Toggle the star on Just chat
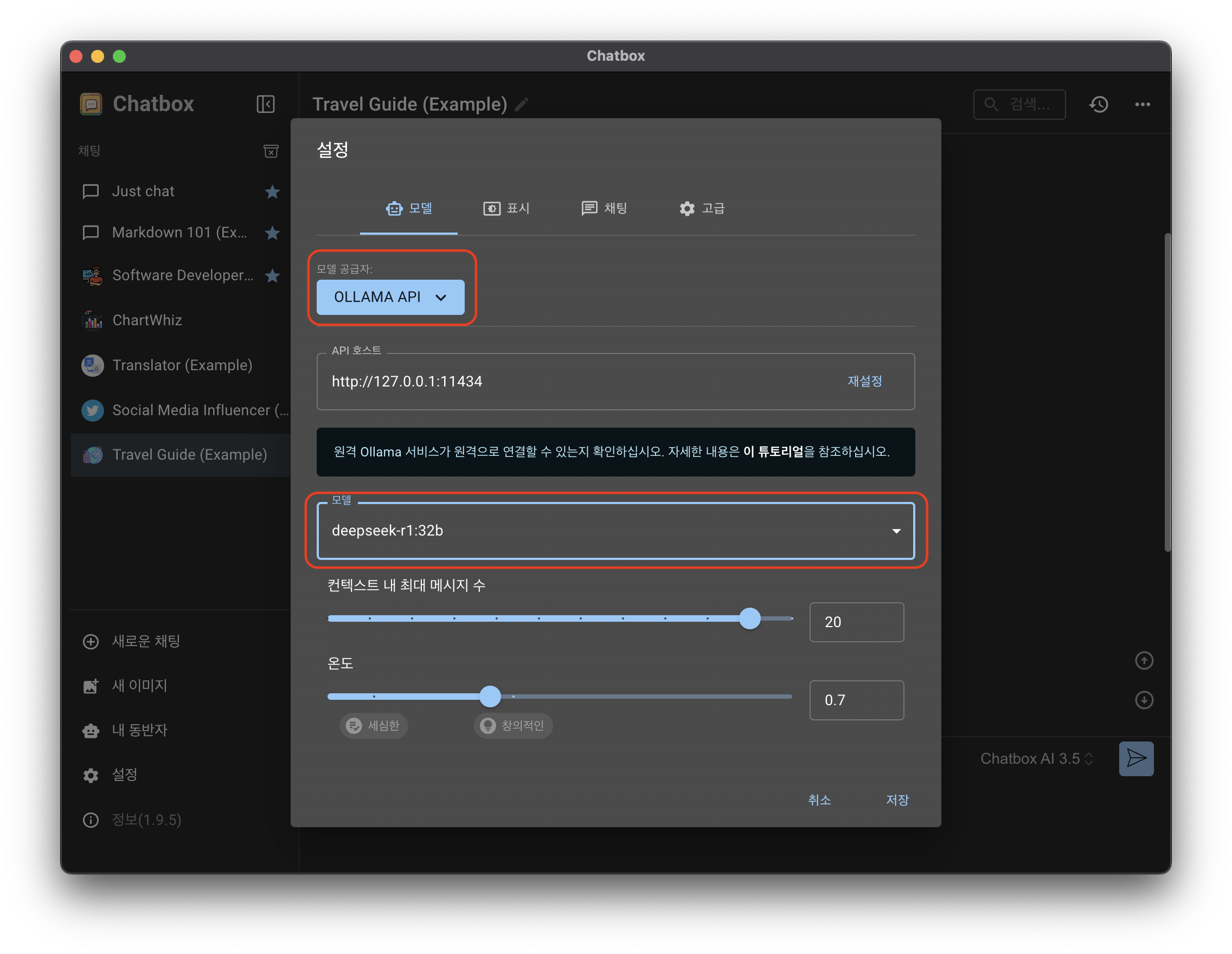The width and height of the screenshot is (1232, 954). pyautogui.click(x=272, y=192)
